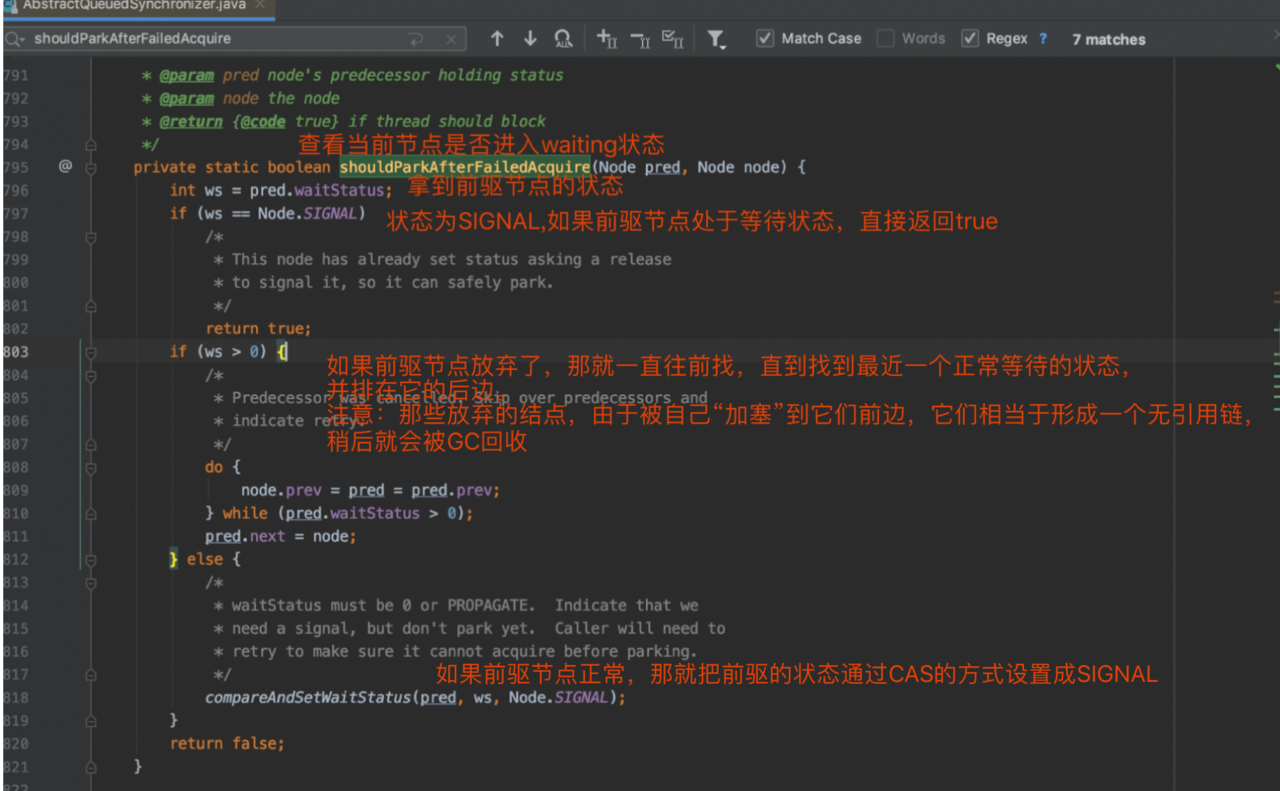Uncheck the Regex option
Image resolution: width=1280 pixels, height=791 pixels.
click(969, 39)
